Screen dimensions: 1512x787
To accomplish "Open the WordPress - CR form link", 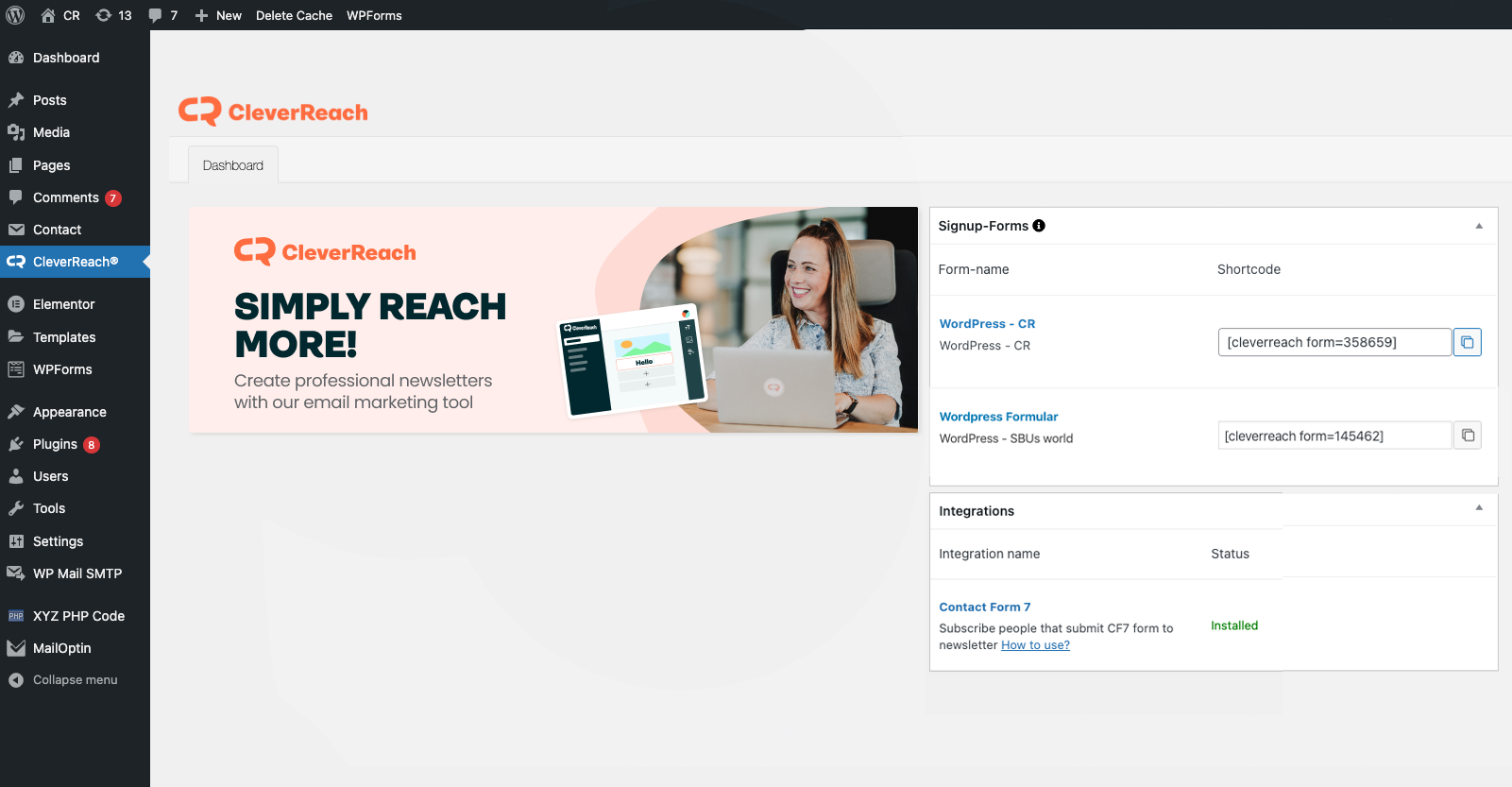I will pos(987,324).
